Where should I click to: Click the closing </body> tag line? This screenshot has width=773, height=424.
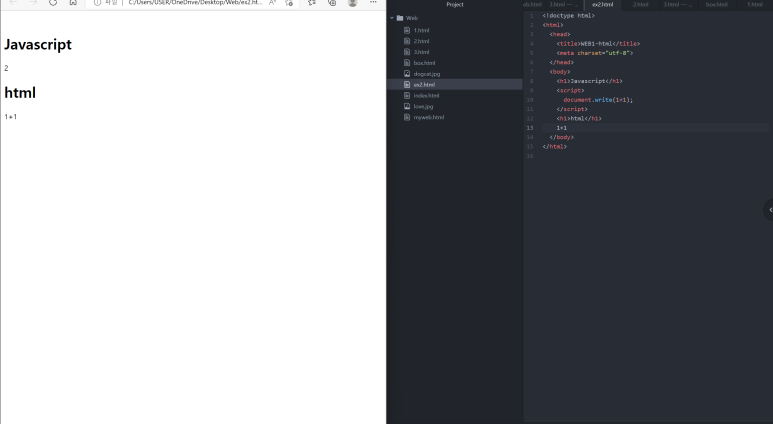(x=562, y=138)
